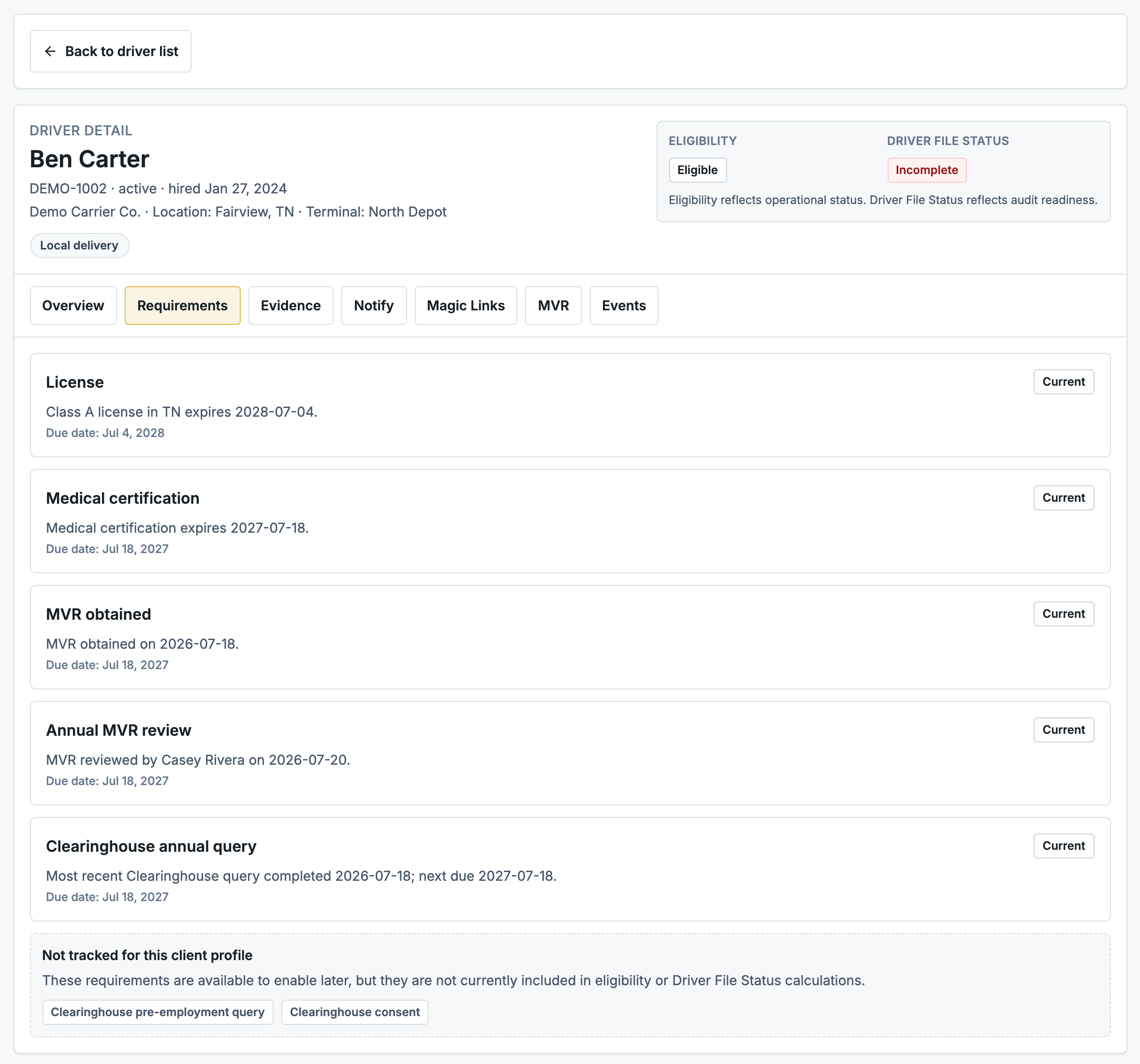Viewport: 1140px width, 1064px height.
Task: Click Current badge on MVR obtained card
Action: (1064, 614)
